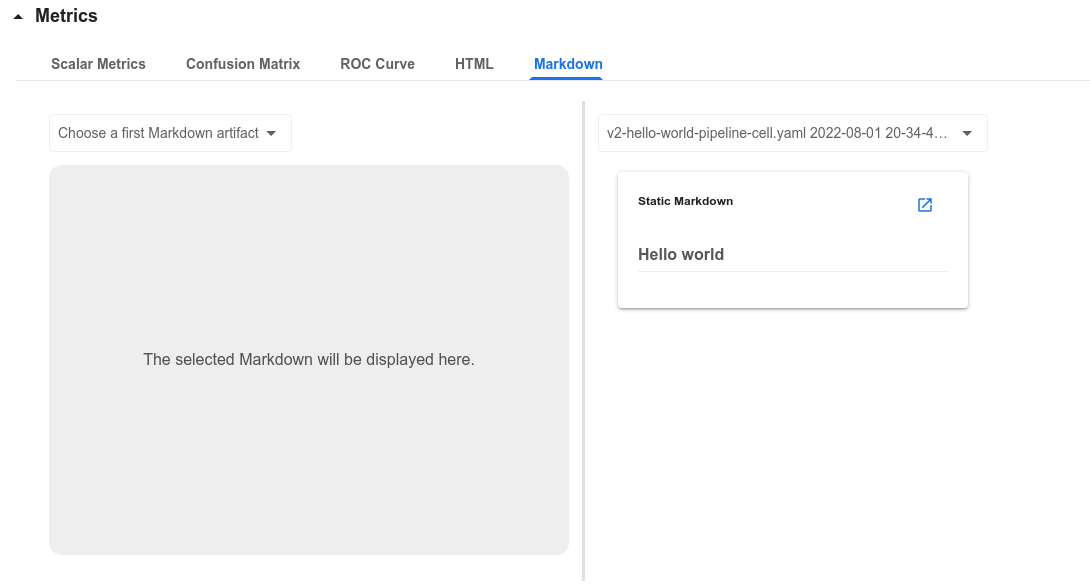Click the arrow icon beside v2-hello-world-pipeline-cell.yaml
Viewport: 1090px width, 584px height.
(x=967, y=133)
